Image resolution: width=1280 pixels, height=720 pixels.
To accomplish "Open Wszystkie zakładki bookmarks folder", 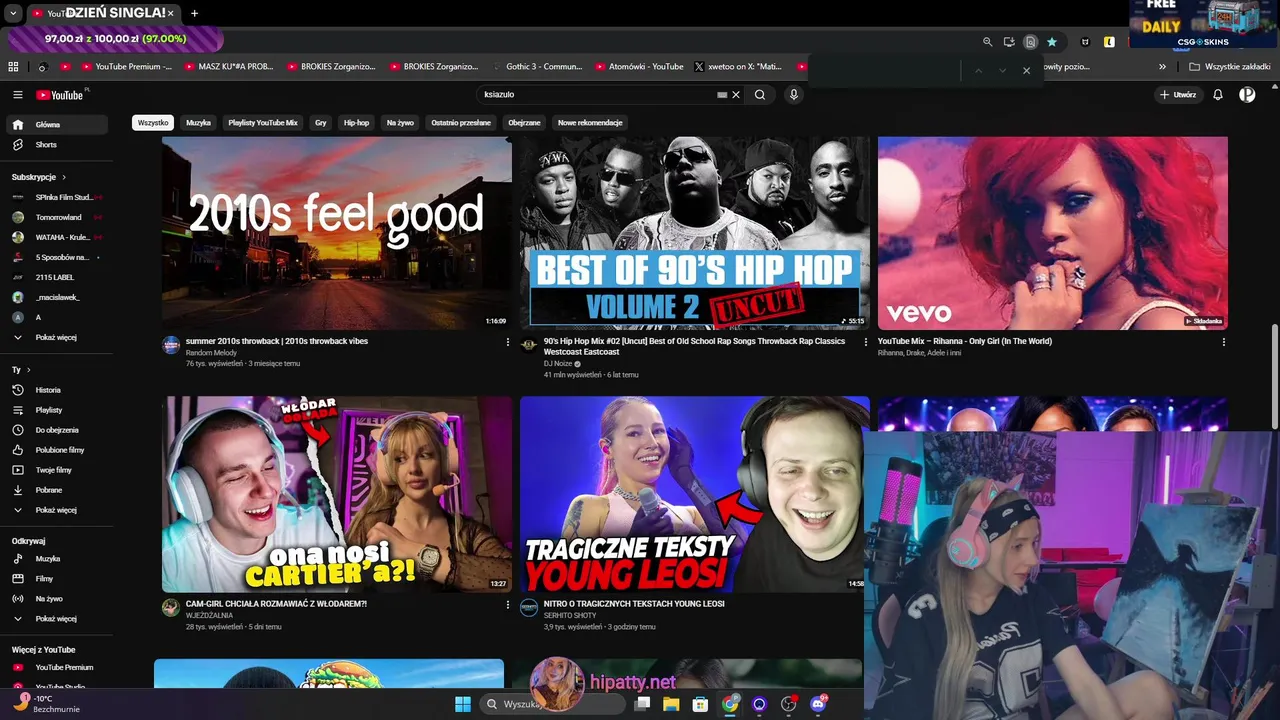I will pos(1229,67).
